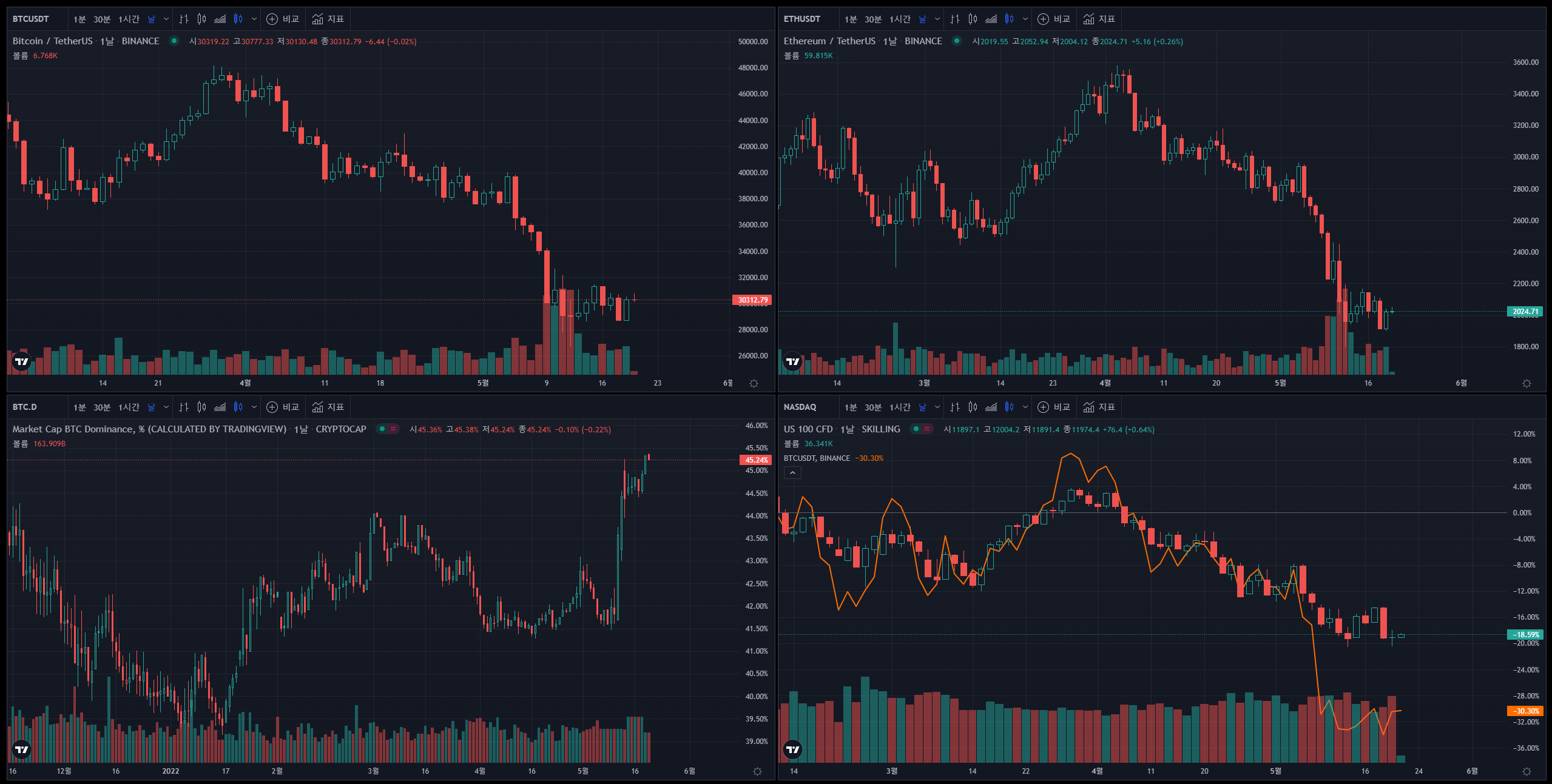Click BTC dominance 45.24% axis label
The height and width of the screenshot is (784, 1552).
point(756,460)
